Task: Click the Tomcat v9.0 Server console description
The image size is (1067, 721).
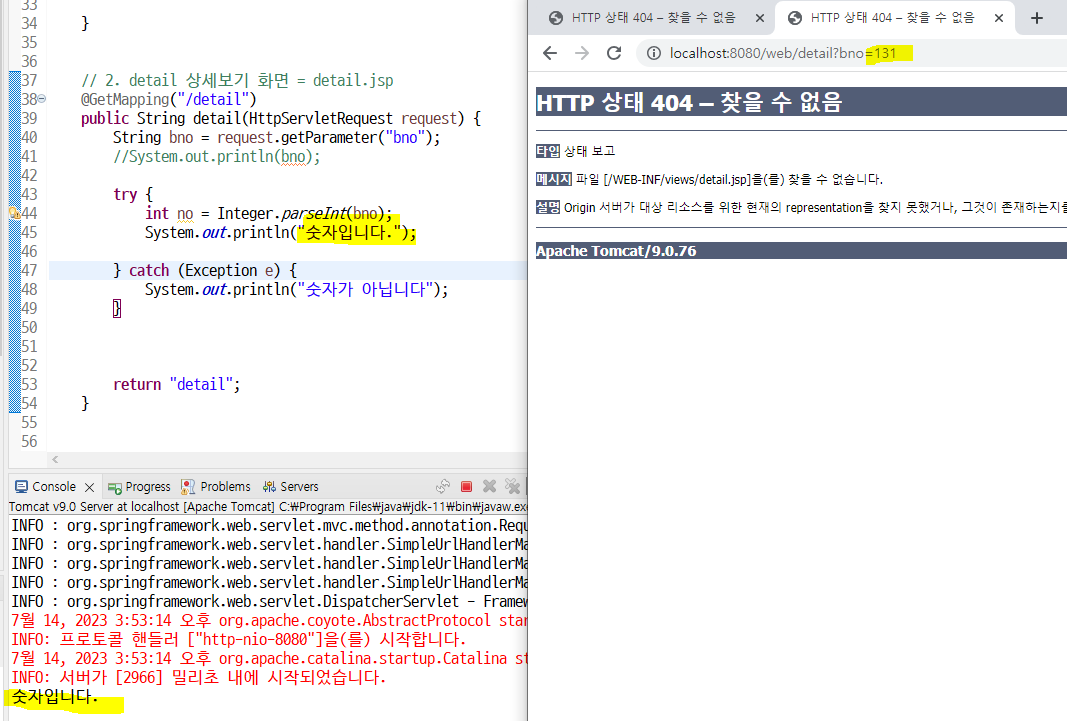Action: (x=268, y=507)
